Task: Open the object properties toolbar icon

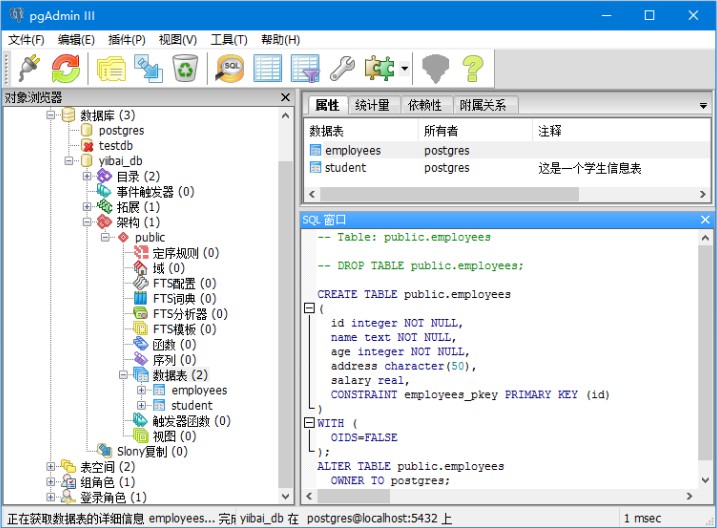Action: [111, 69]
